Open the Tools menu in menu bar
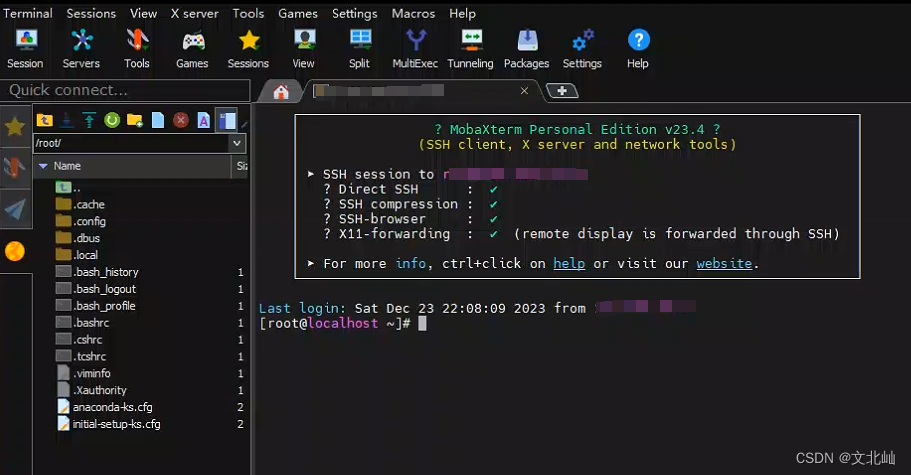 [x=249, y=13]
